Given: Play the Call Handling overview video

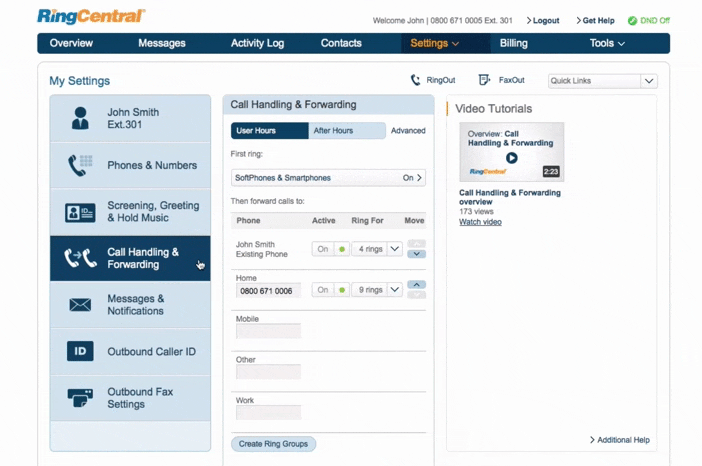Looking at the screenshot, I should (512, 158).
